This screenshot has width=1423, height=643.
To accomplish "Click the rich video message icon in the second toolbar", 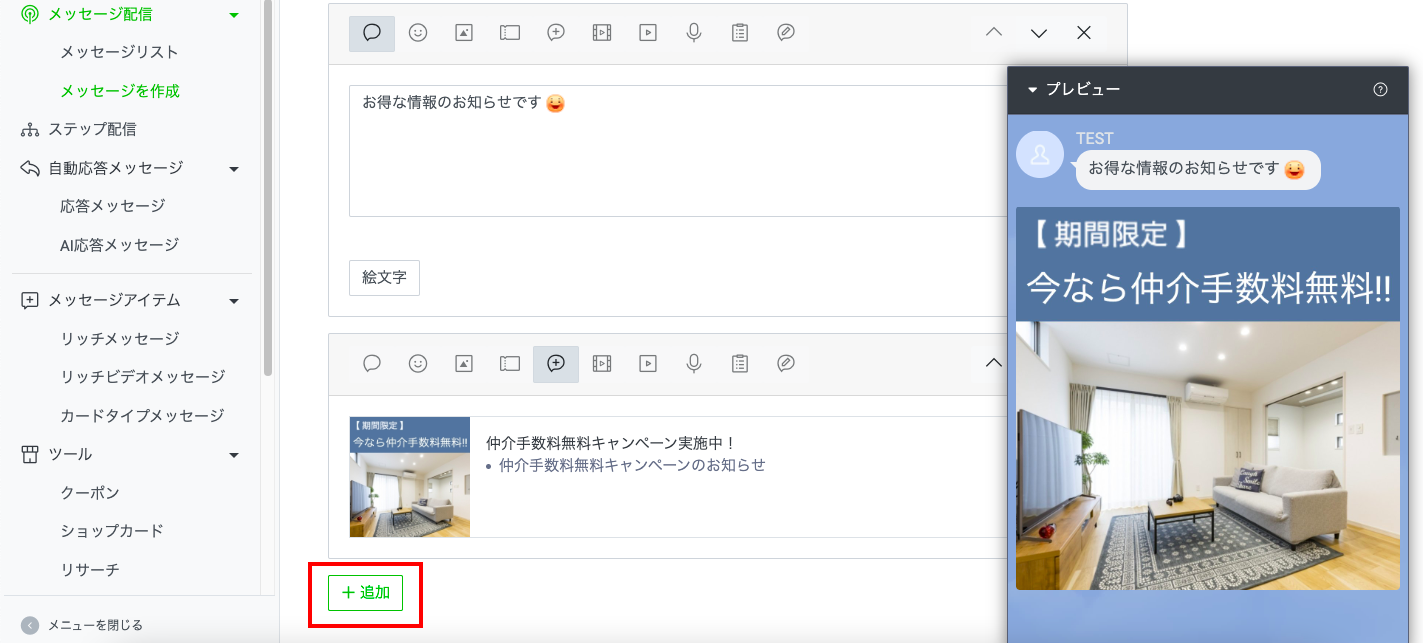I will pyautogui.click(x=602, y=364).
